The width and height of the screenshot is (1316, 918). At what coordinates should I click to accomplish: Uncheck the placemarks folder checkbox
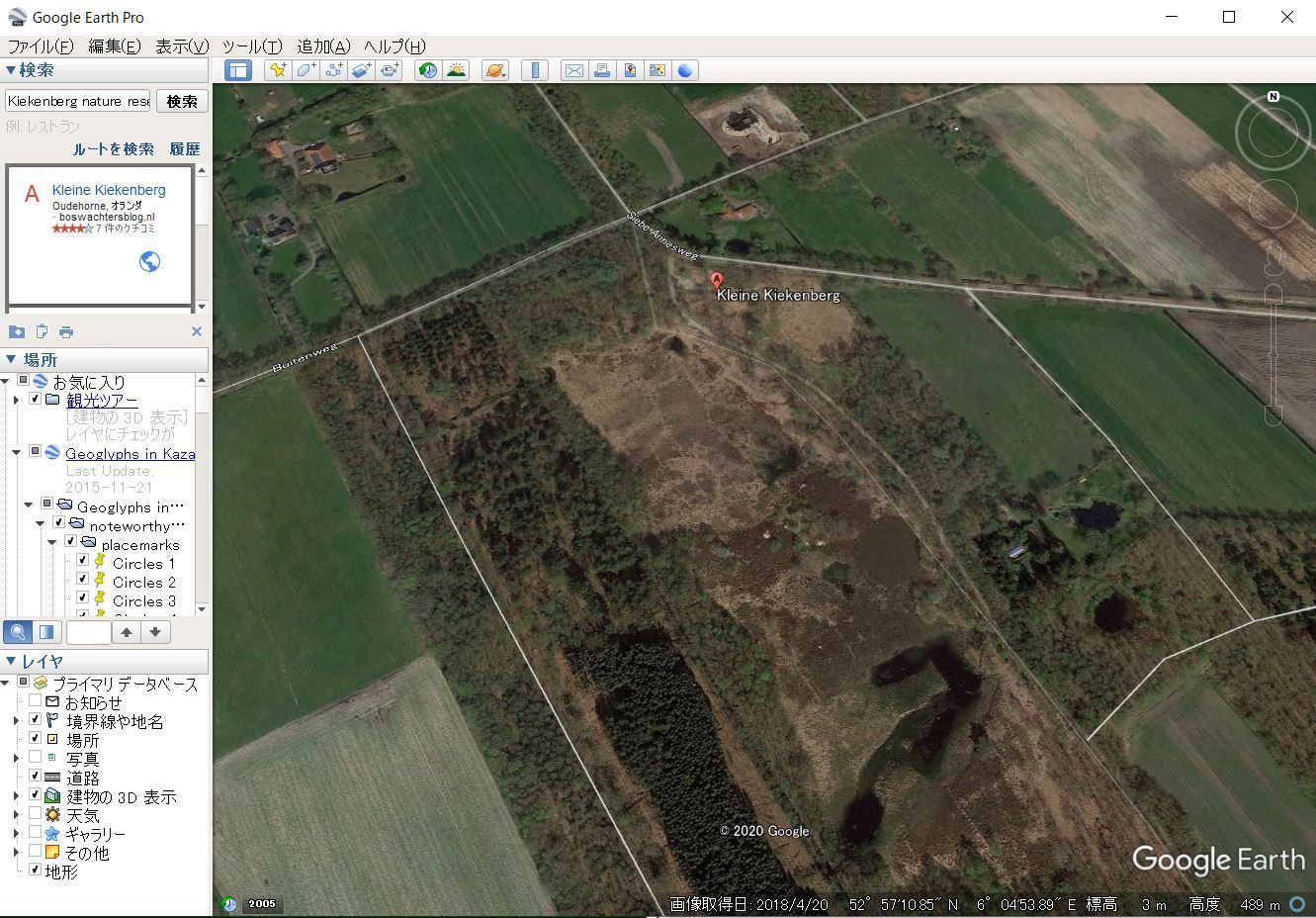click(x=71, y=542)
